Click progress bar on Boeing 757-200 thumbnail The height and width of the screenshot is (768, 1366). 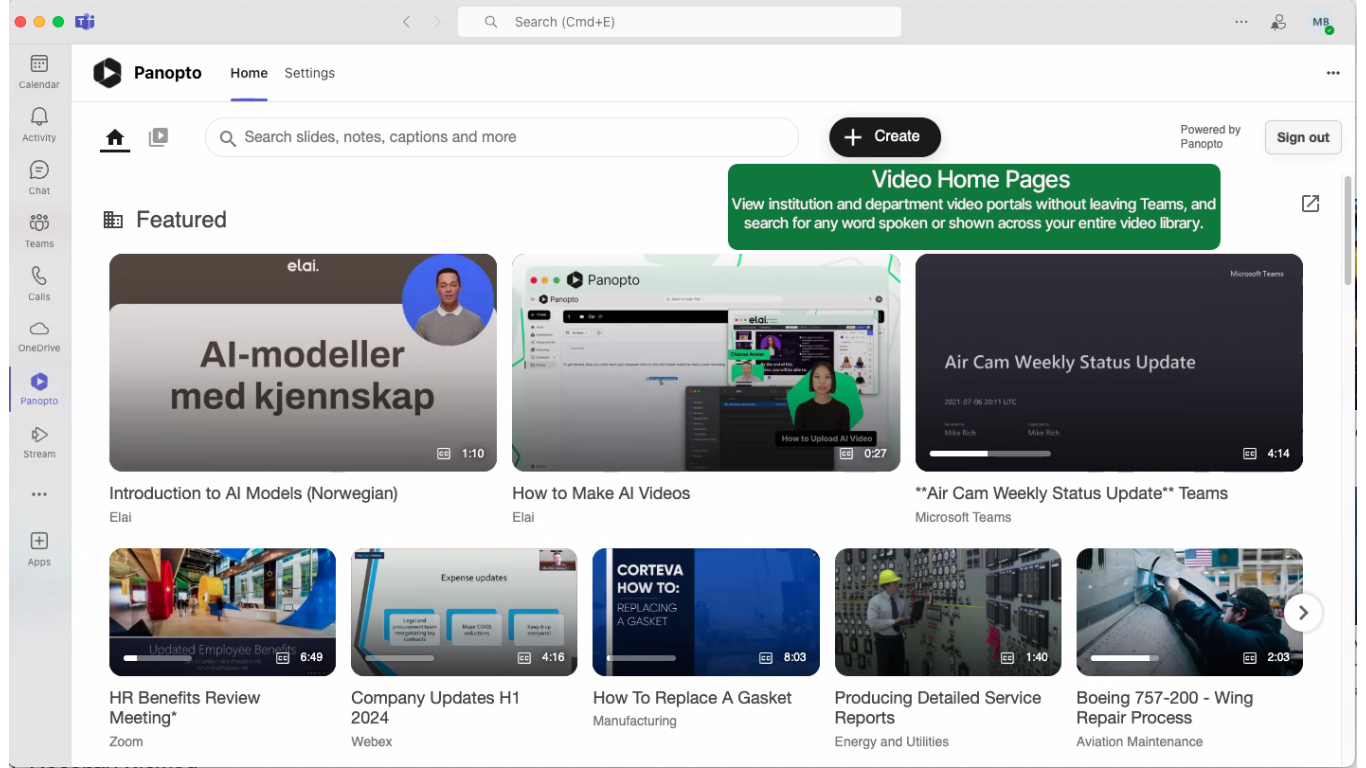click(x=1126, y=658)
